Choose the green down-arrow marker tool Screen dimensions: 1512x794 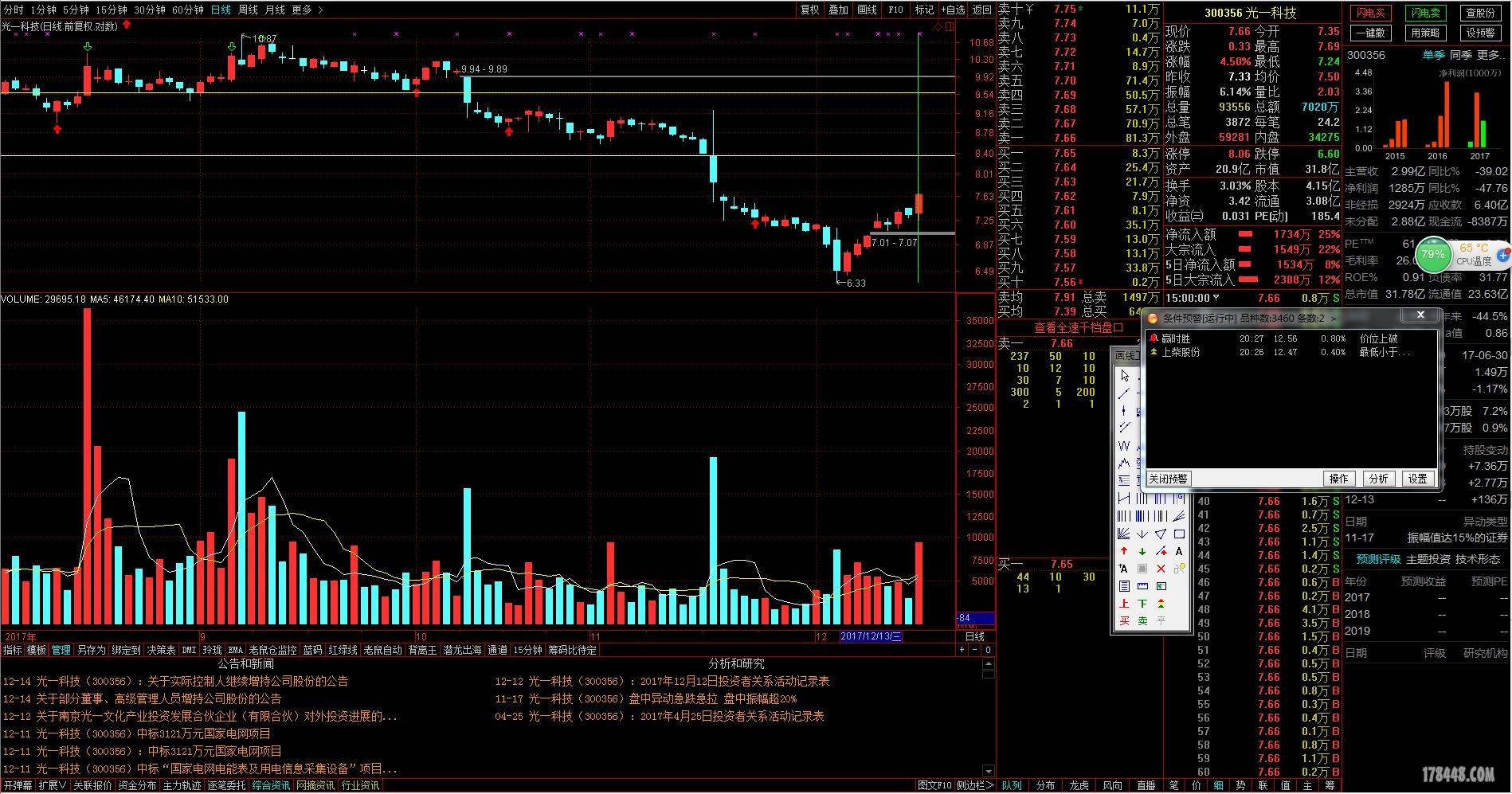(1142, 551)
